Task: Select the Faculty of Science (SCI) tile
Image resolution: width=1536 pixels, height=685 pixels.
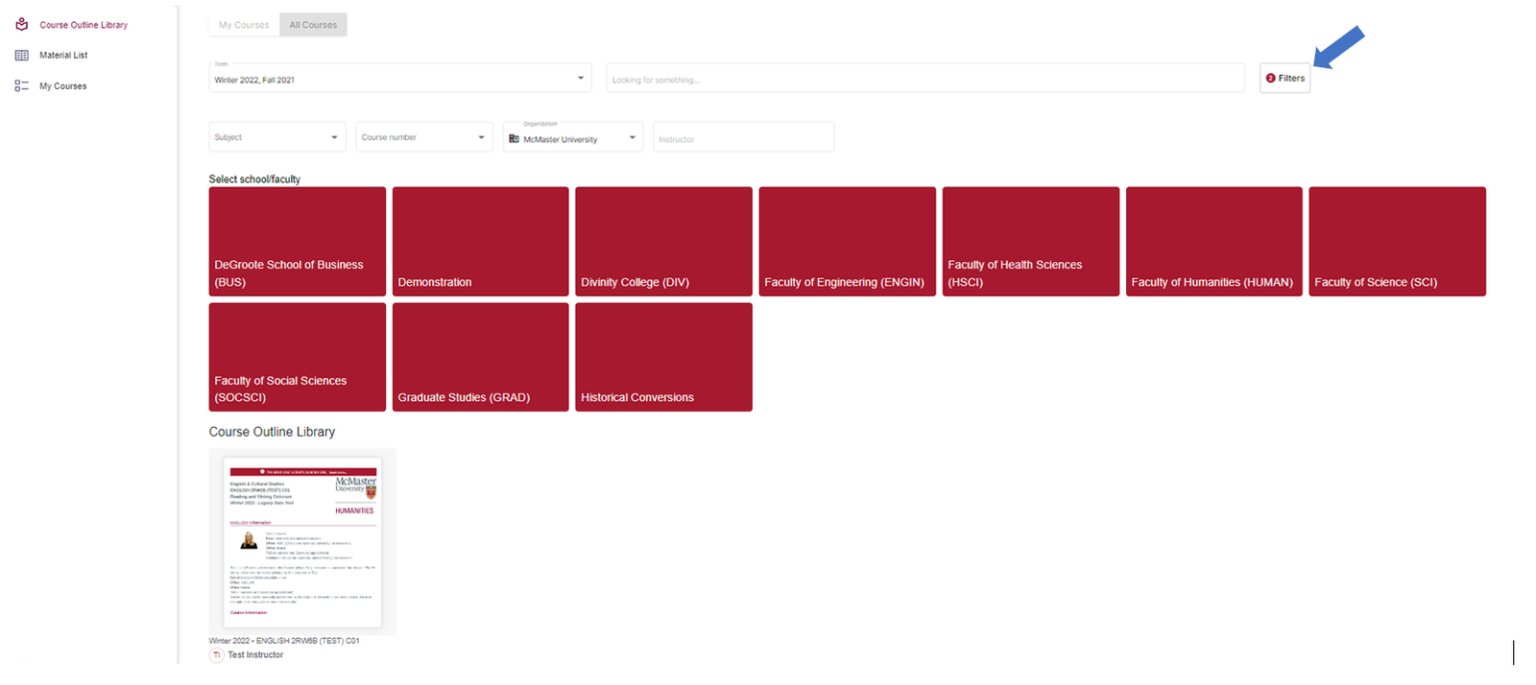Action: click(1397, 241)
